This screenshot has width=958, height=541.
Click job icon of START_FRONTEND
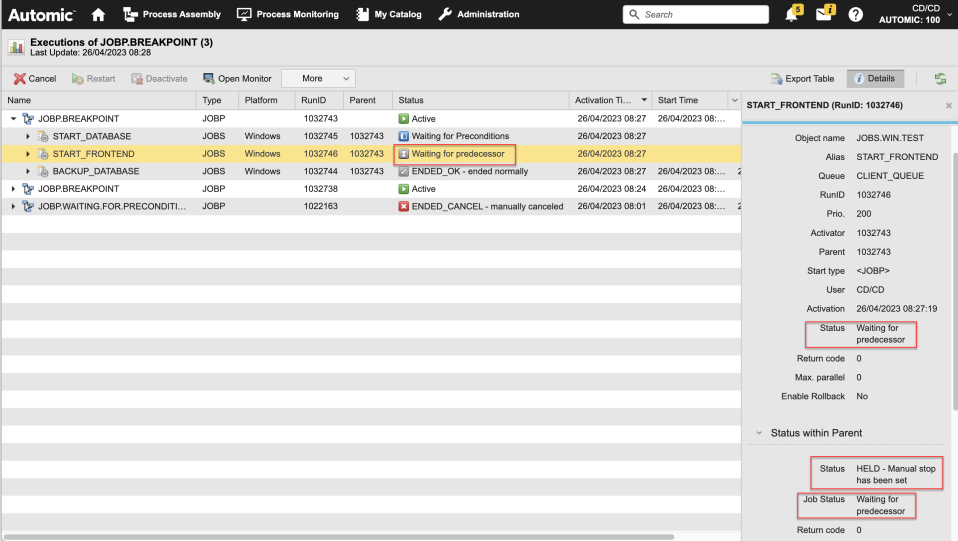click(43, 154)
